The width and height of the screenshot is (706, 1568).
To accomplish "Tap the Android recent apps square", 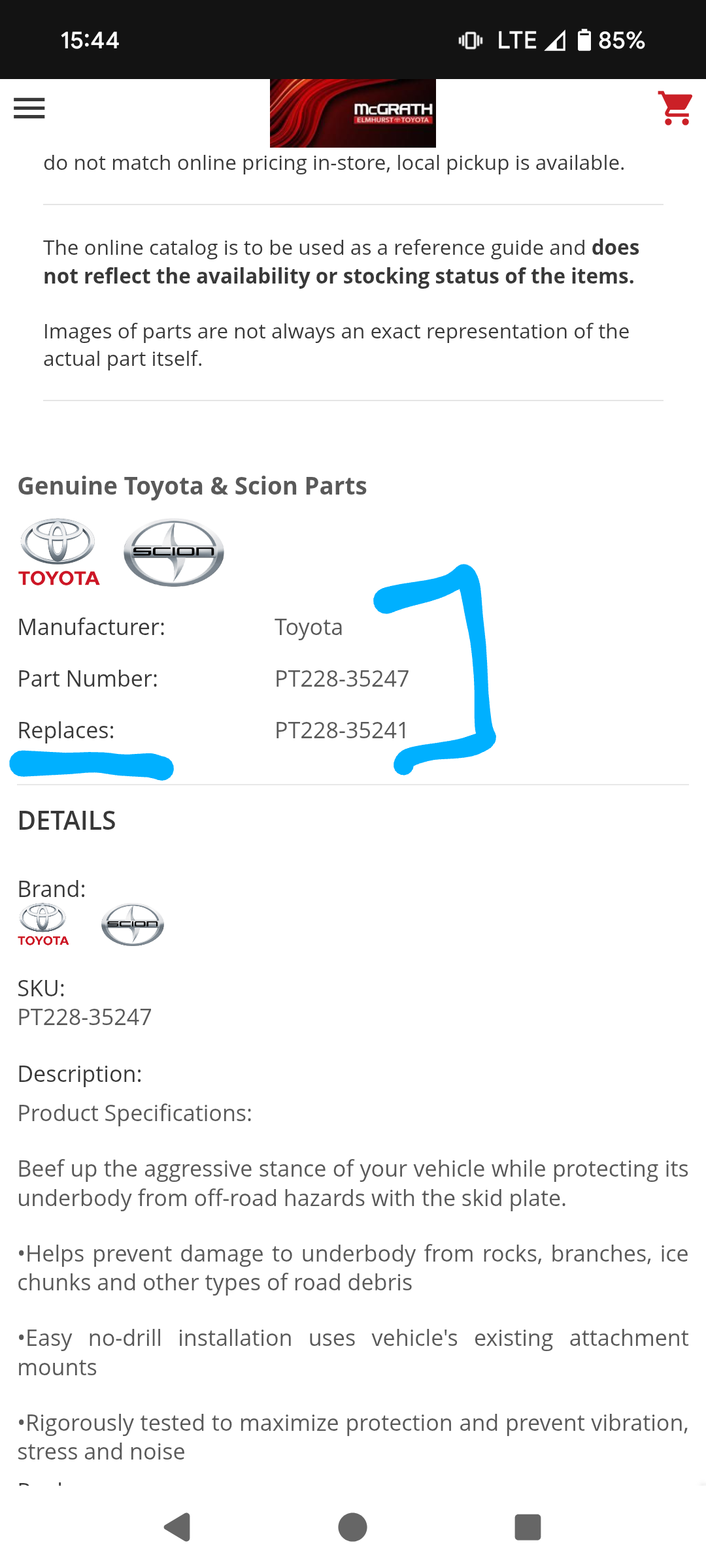I will pyautogui.click(x=528, y=1527).
